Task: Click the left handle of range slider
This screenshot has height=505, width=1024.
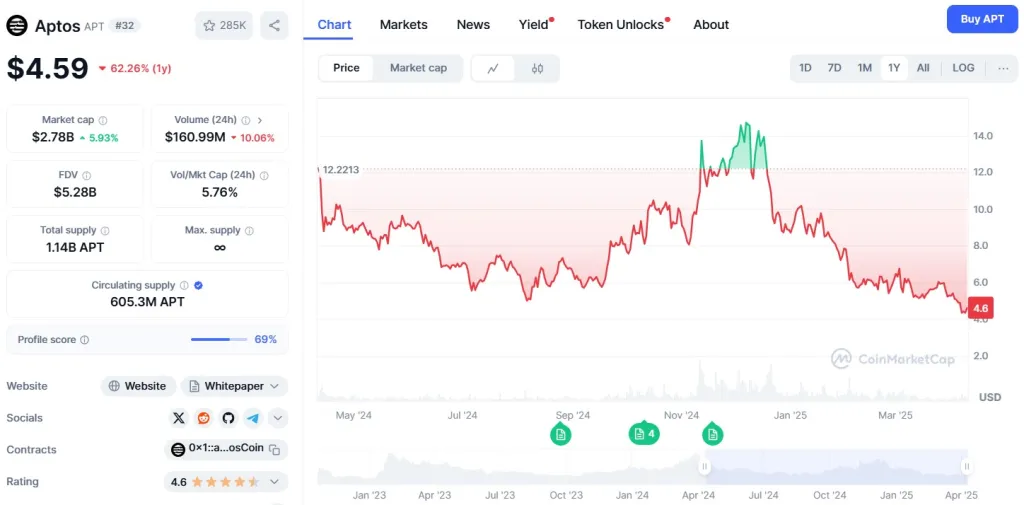Action: pyautogui.click(x=705, y=466)
